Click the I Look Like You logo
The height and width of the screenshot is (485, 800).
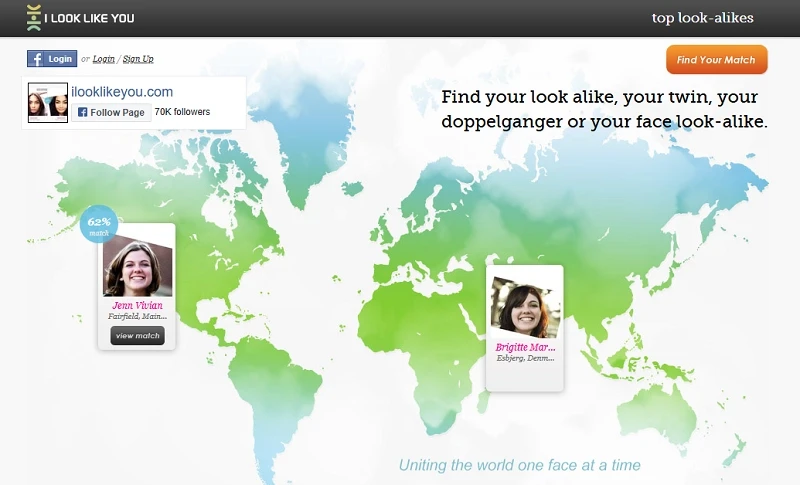click(81, 18)
